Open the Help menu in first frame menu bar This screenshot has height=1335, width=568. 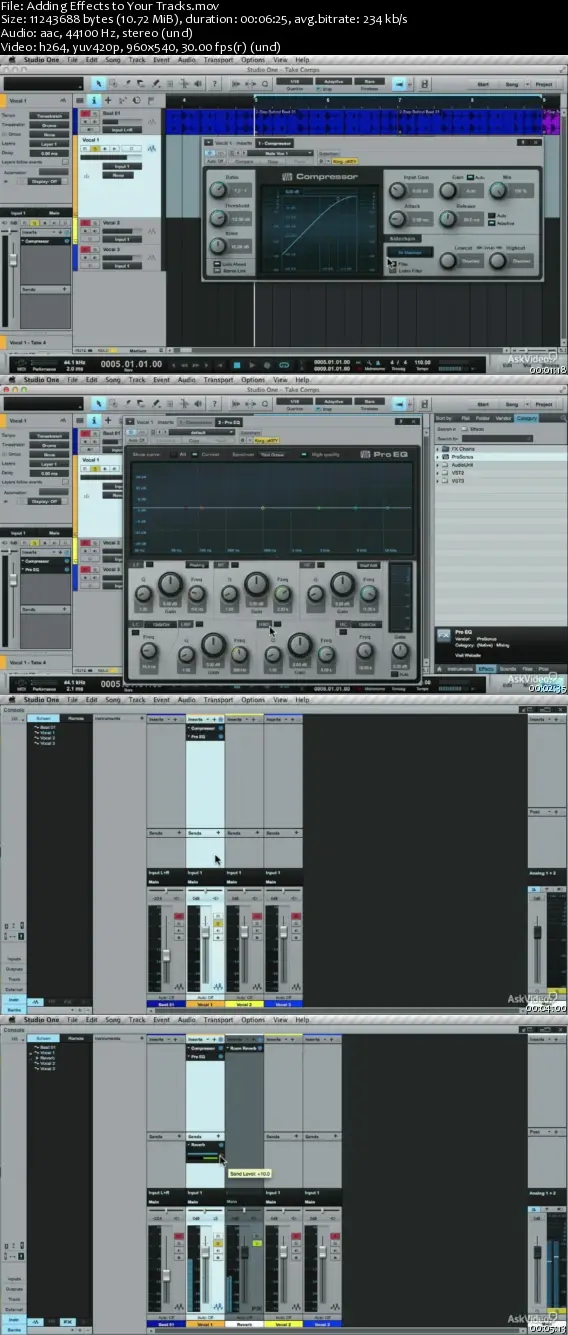[x=301, y=59]
